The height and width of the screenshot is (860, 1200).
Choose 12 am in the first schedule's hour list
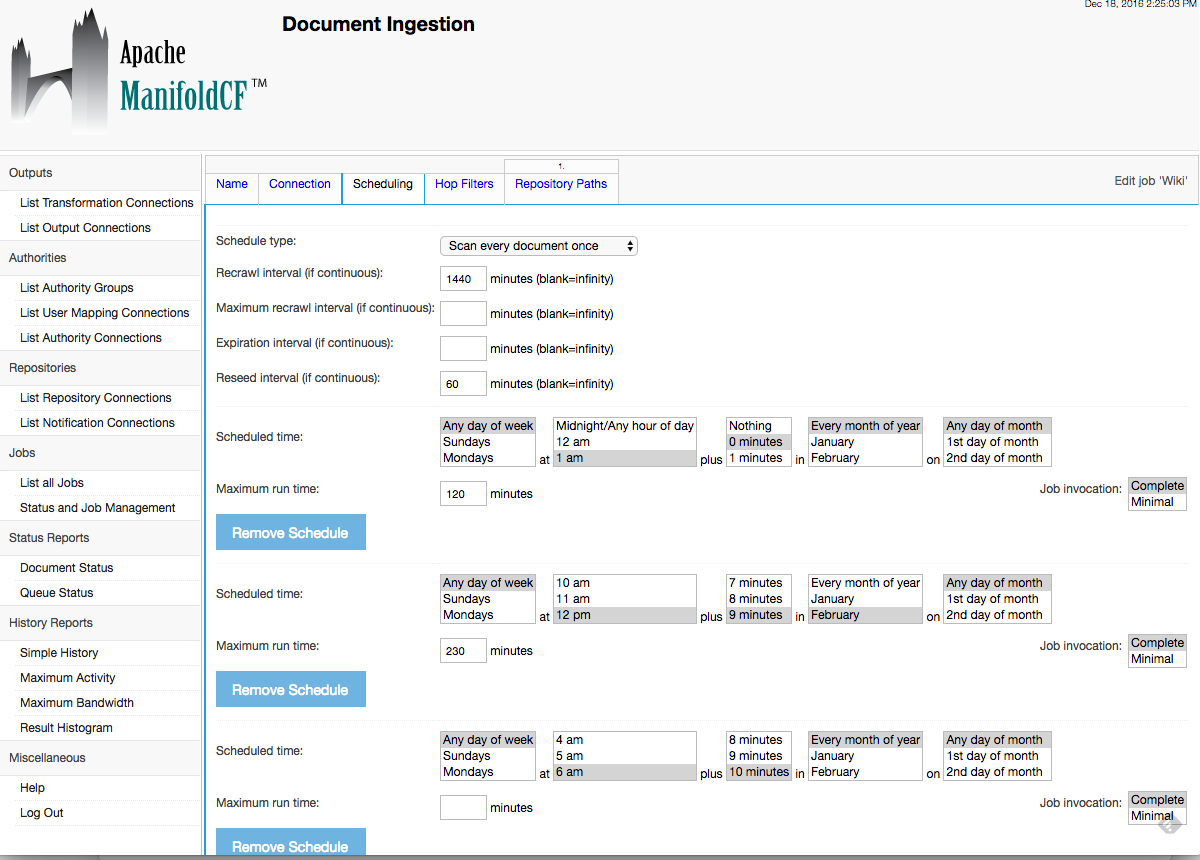pos(625,442)
